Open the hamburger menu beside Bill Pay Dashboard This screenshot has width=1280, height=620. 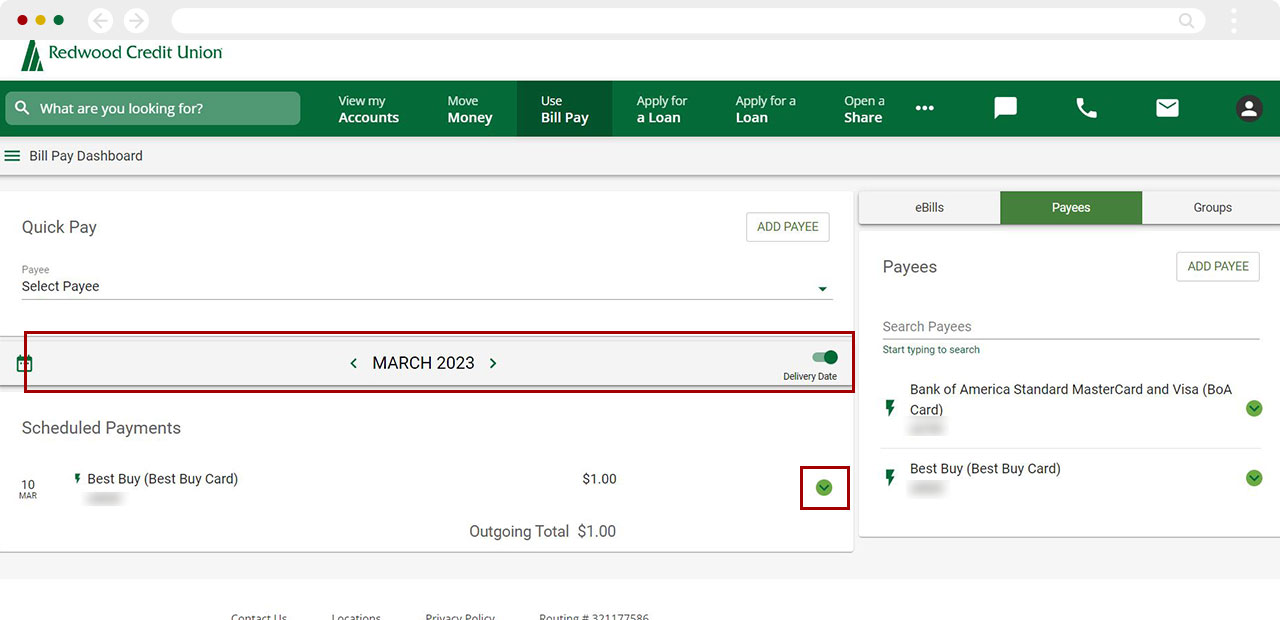coord(12,156)
